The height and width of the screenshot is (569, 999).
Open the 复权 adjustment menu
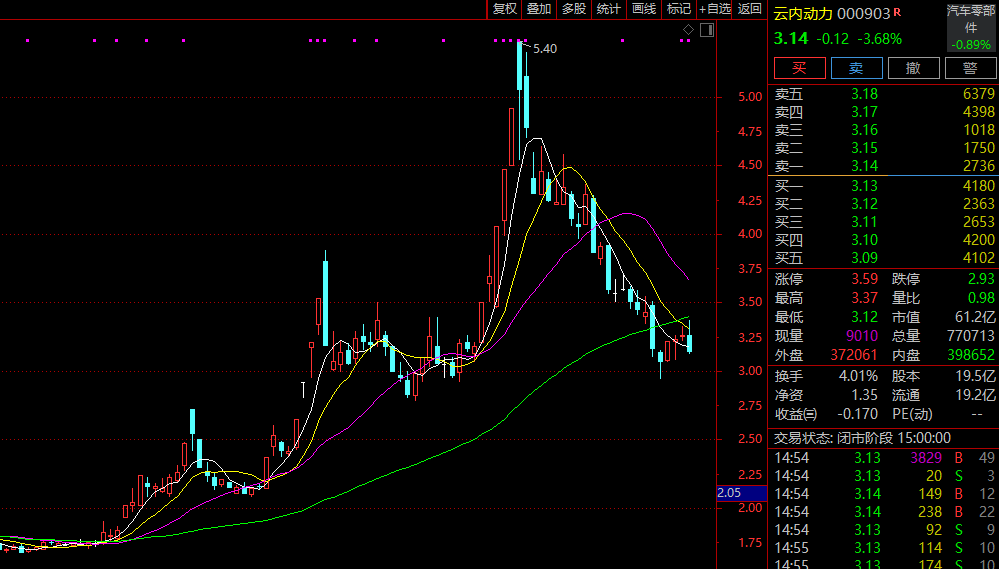tap(505, 9)
